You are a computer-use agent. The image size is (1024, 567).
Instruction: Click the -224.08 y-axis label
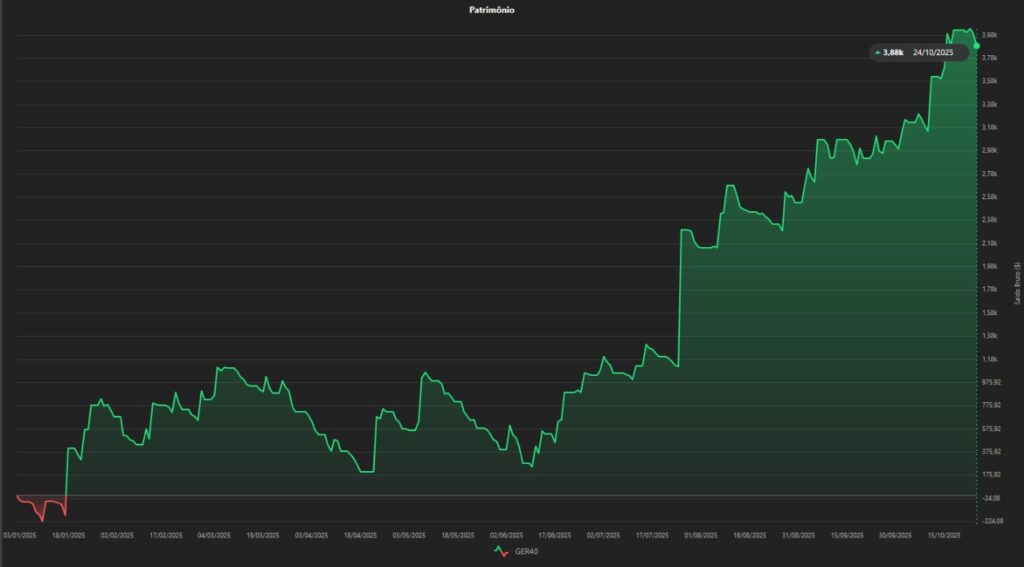992,521
